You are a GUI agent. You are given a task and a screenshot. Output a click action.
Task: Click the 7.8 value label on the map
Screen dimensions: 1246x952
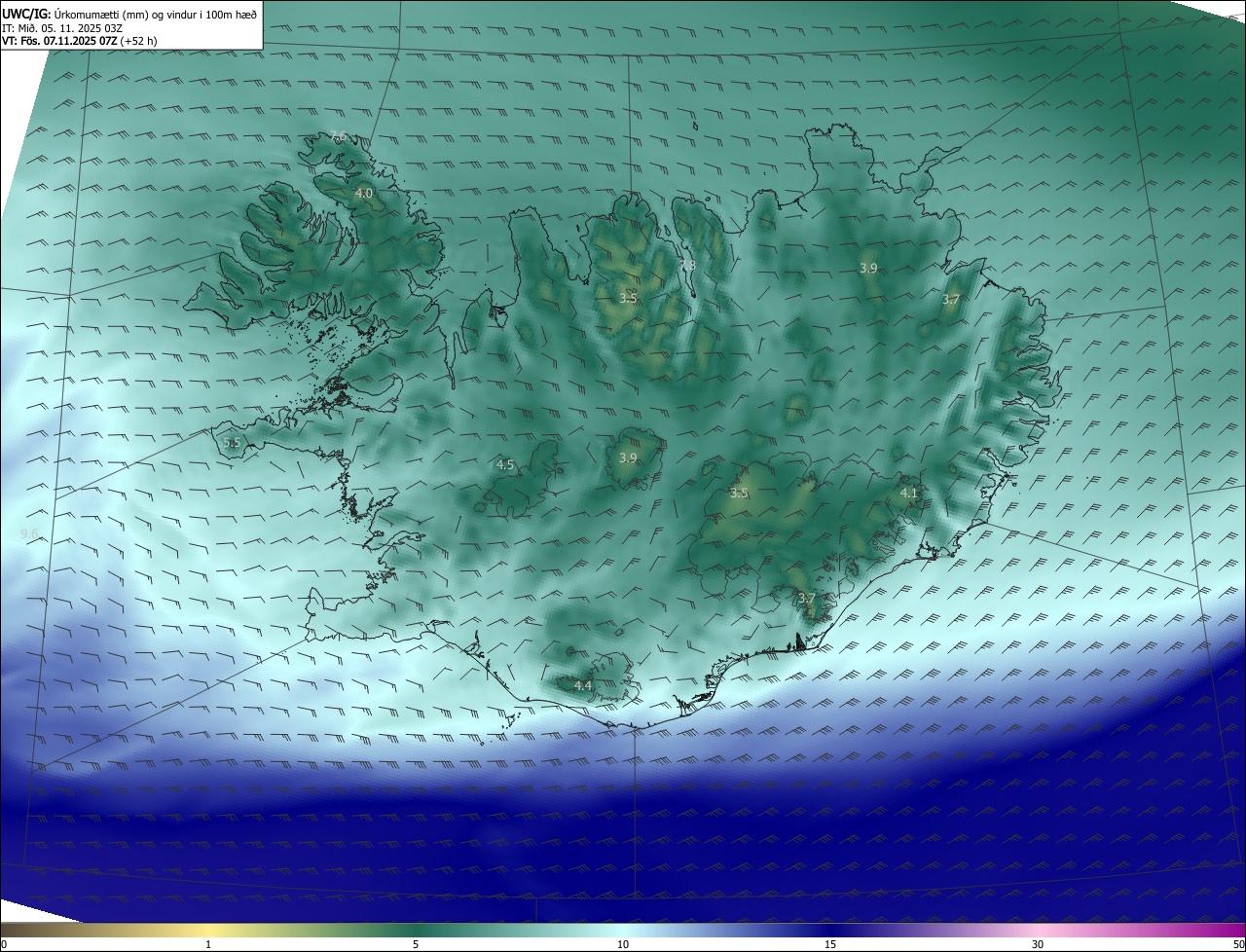[x=687, y=266]
